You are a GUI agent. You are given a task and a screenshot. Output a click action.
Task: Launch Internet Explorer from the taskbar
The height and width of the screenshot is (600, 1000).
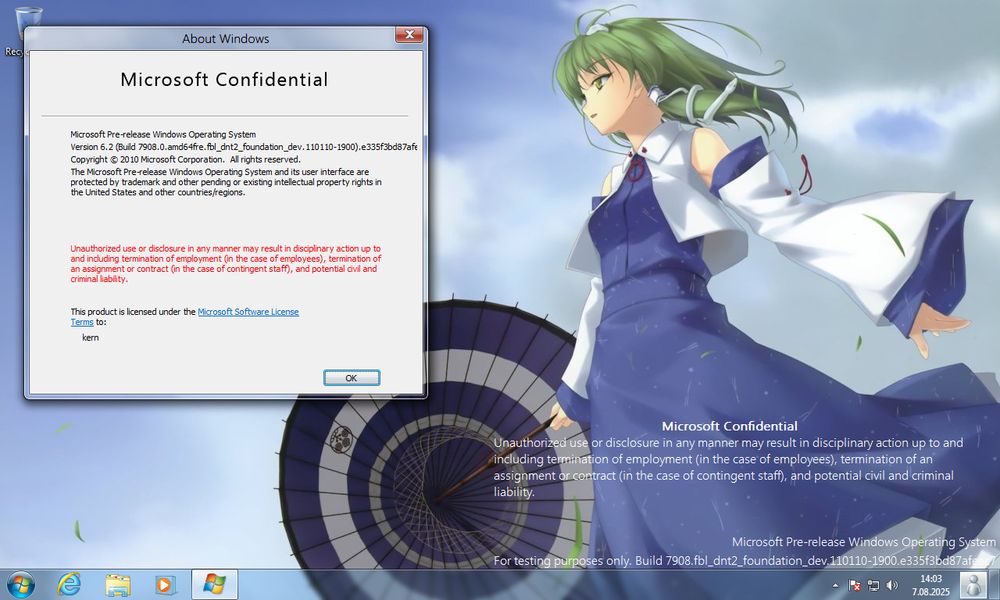click(69, 584)
